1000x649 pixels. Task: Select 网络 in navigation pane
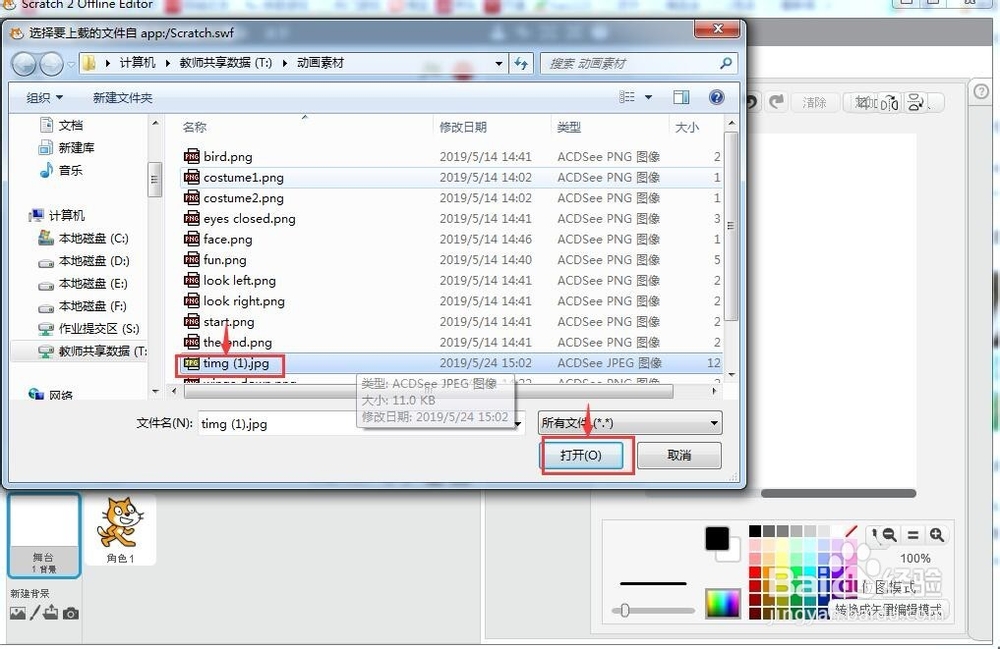click(51, 395)
